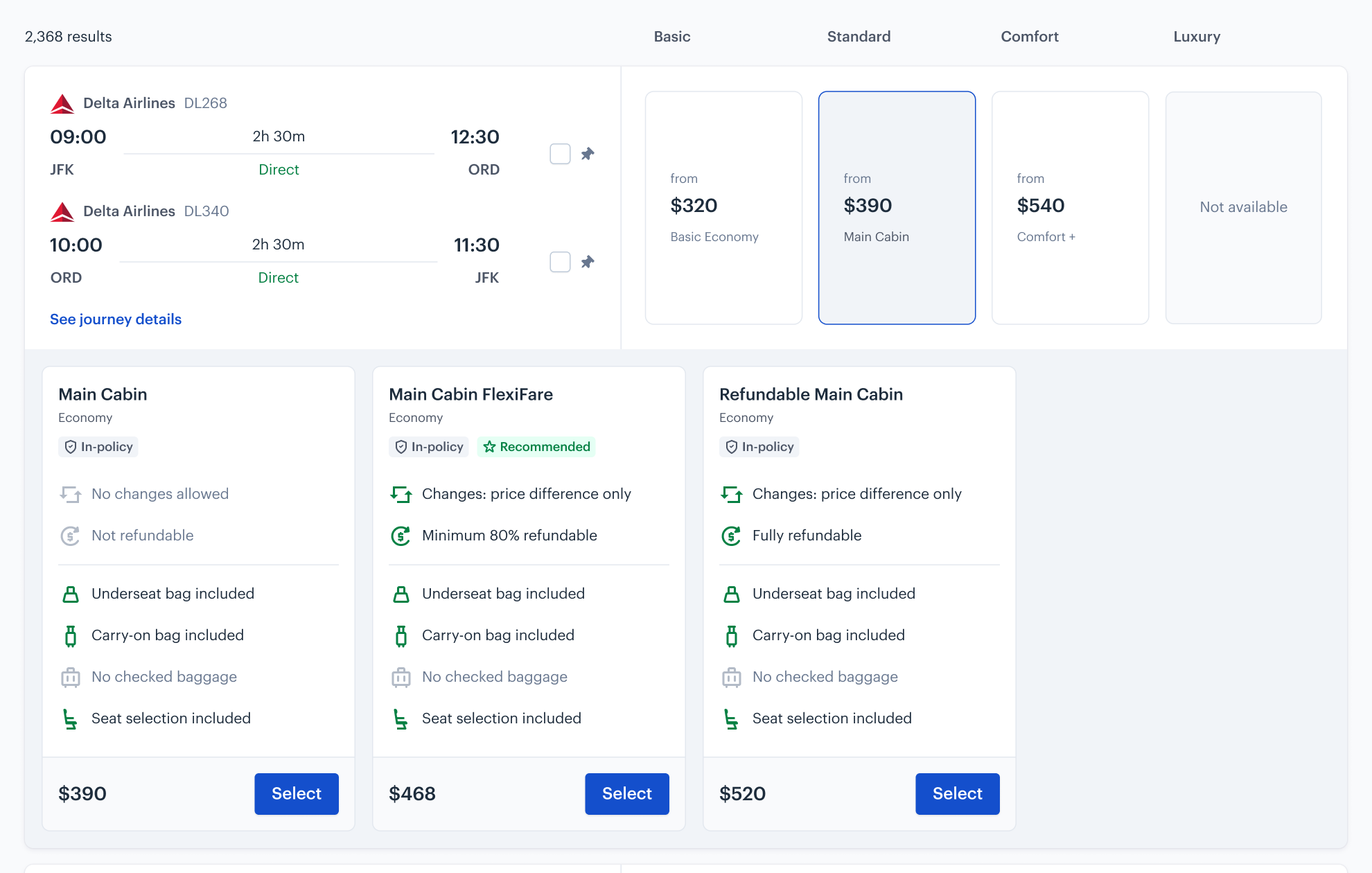Click the underseat bag icon in the Main Cabin card
This screenshot has width=1372, height=873.
coord(71,594)
